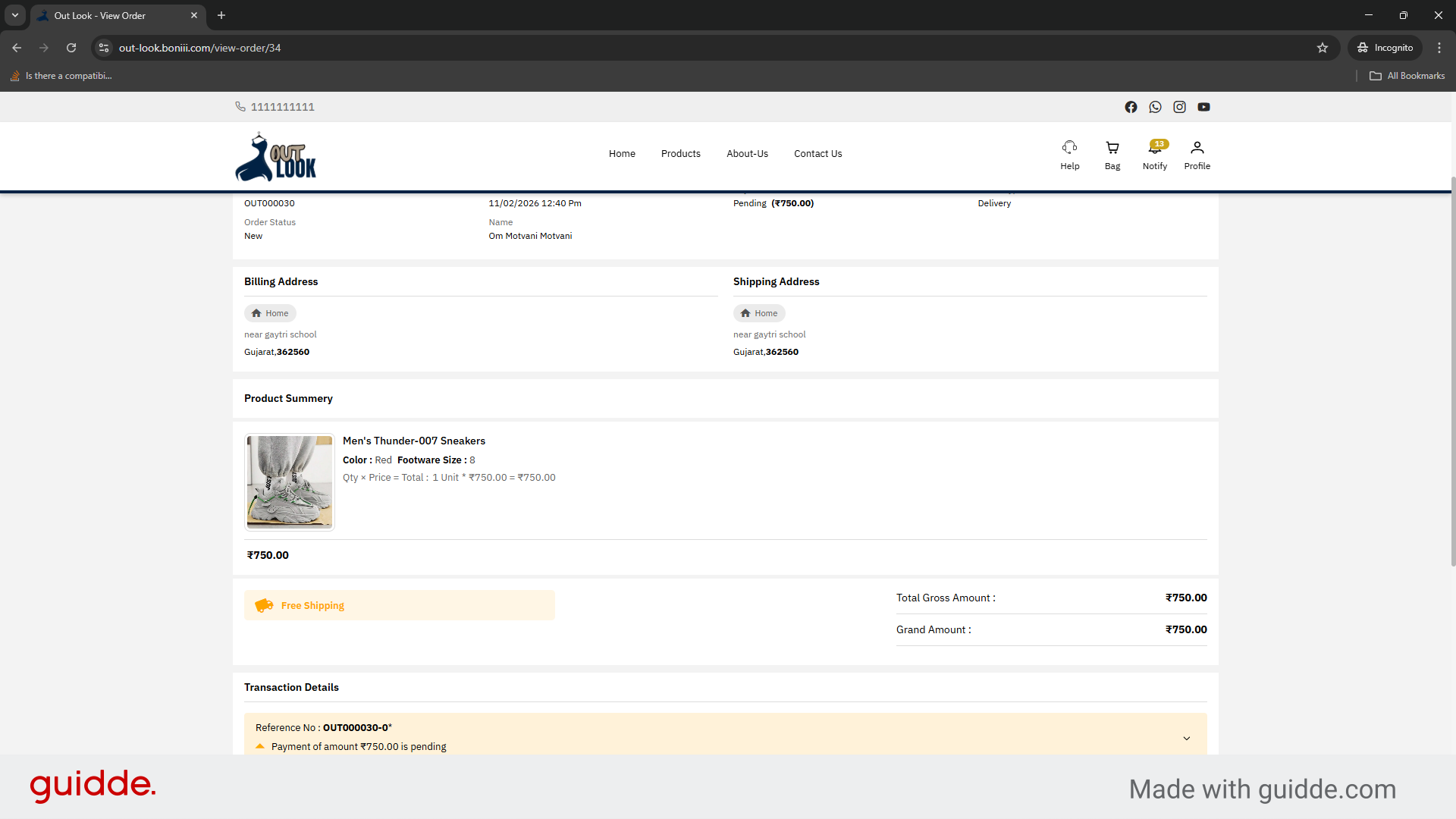
Task: Open the shopping Bag icon
Action: 1112,148
